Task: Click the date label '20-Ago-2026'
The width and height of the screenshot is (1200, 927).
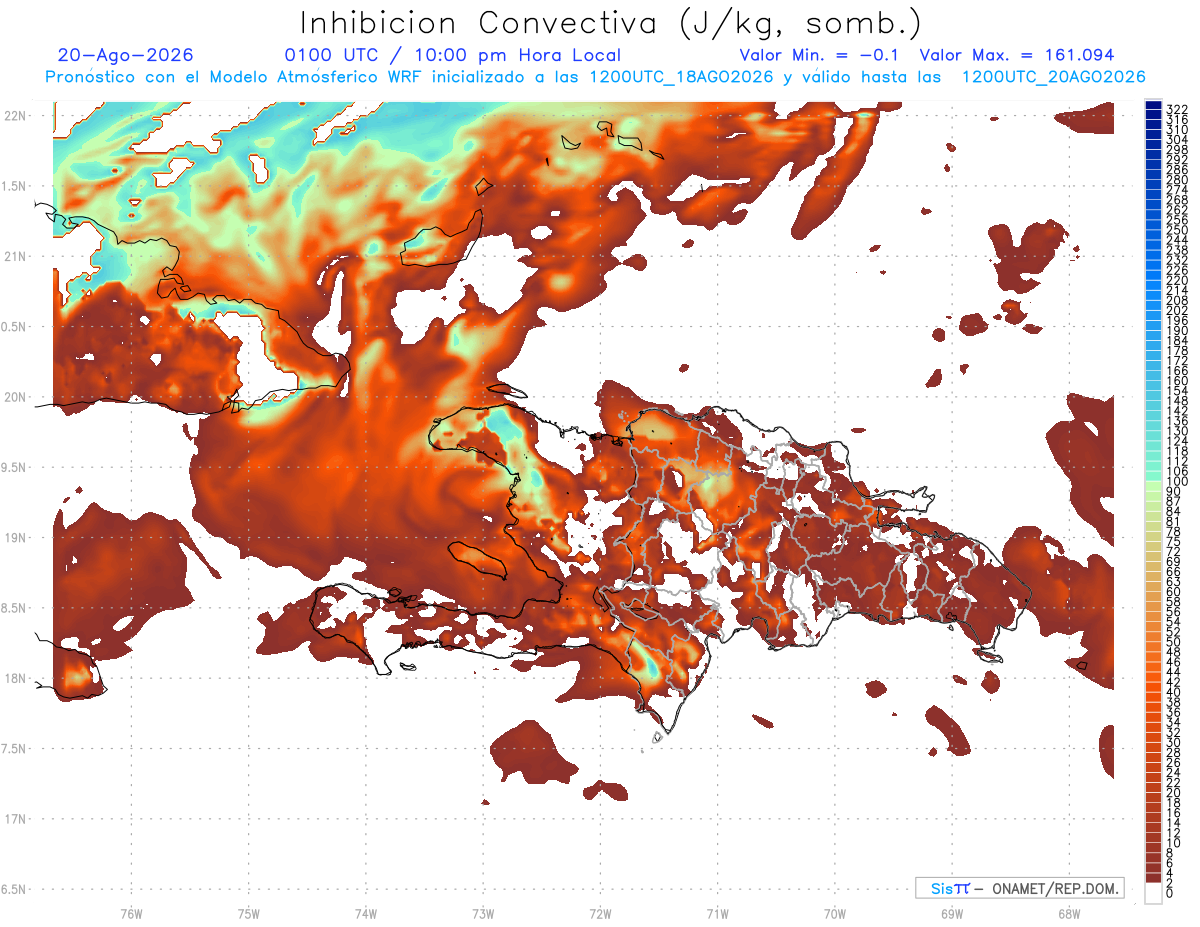Action: (x=126, y=55)
